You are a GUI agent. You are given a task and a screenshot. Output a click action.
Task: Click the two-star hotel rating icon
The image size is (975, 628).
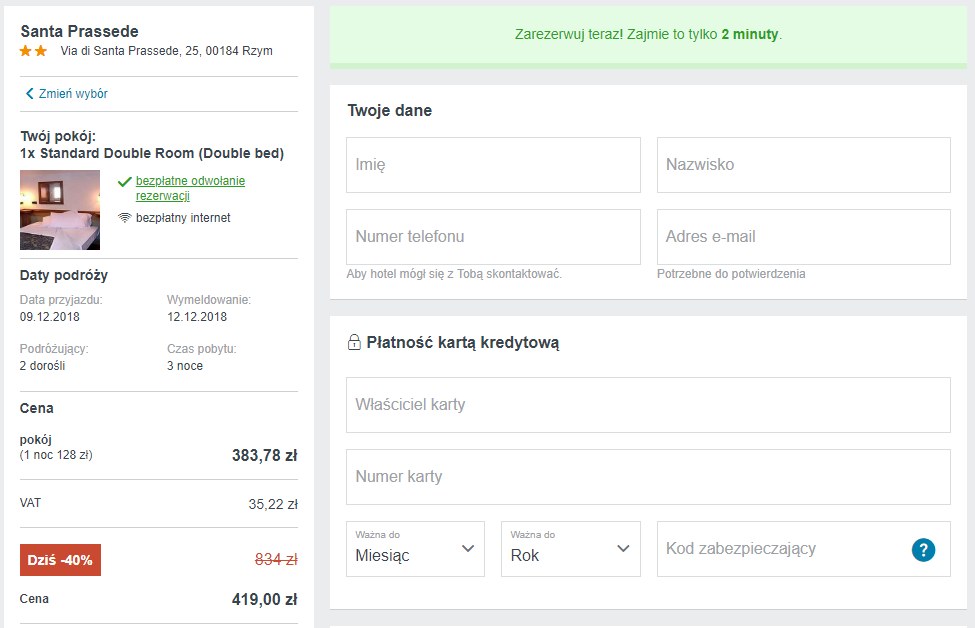click(34, 51)
